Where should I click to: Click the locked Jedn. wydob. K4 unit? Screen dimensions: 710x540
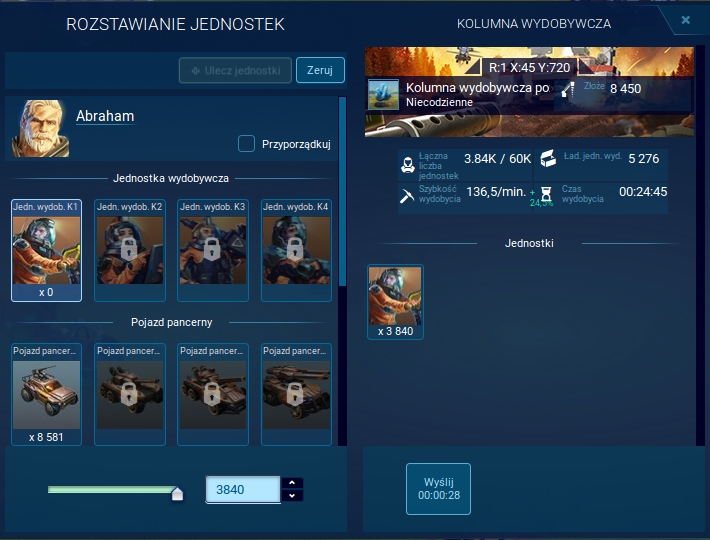click(x=296, y=249)
